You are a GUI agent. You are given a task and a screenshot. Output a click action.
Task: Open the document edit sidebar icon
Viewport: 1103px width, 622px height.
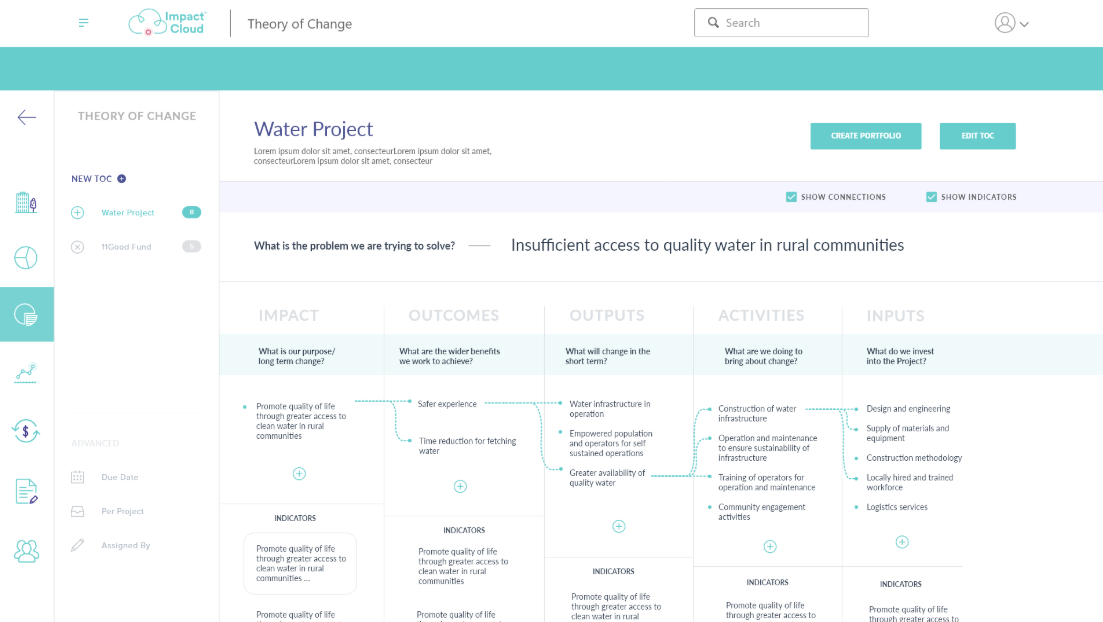click(26, 491)
